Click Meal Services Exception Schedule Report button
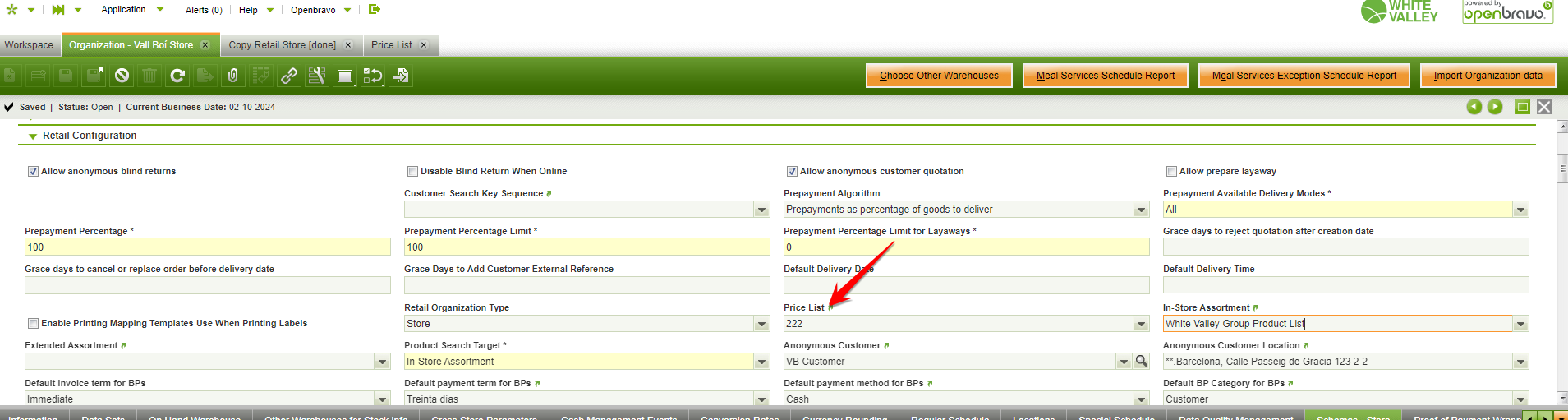The height and width of the screenshot is (420, 1568). (1304, 76)
